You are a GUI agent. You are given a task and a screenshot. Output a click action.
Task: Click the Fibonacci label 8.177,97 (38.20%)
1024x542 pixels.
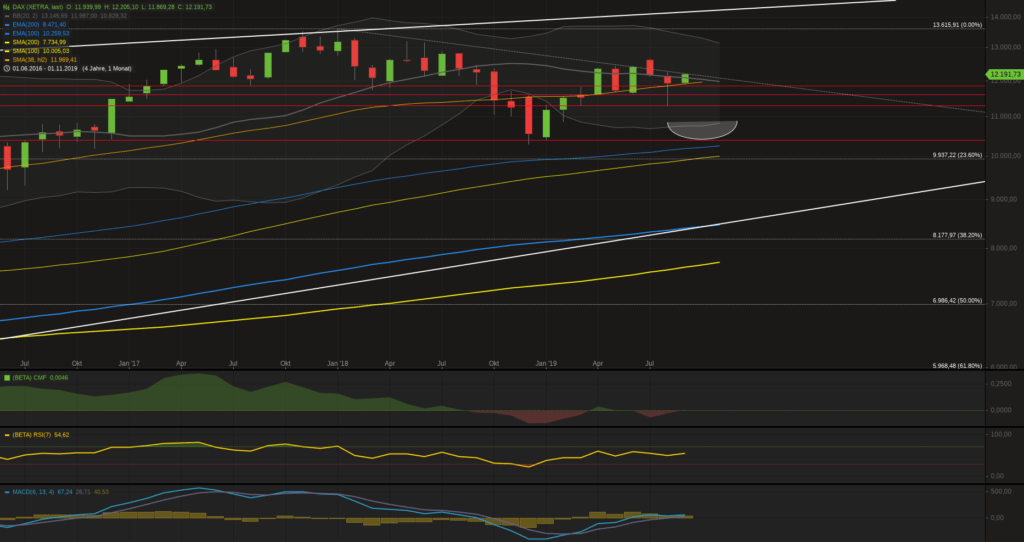(x=957, y=235)
